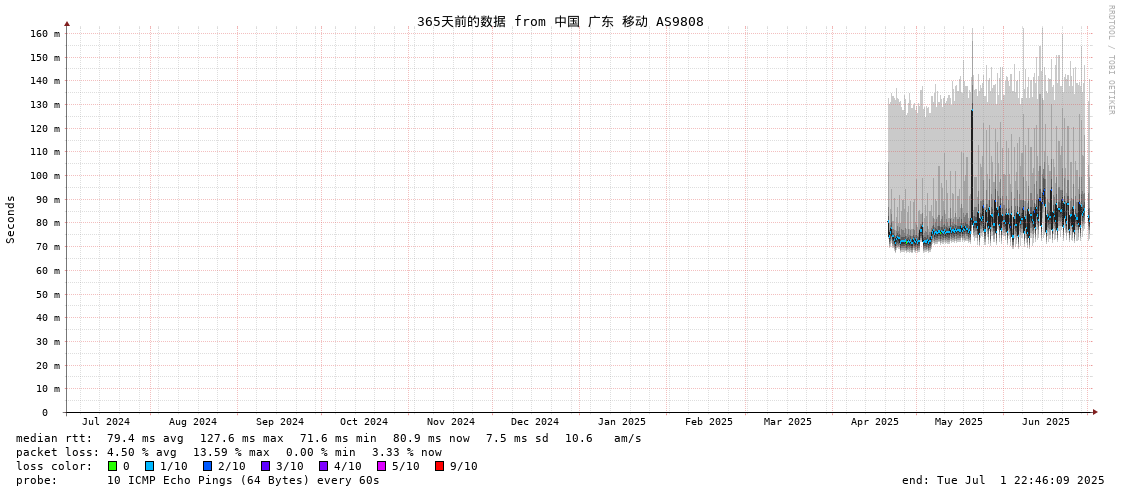Click the 'Aug 2024' x-axis label

pos(193,422)
